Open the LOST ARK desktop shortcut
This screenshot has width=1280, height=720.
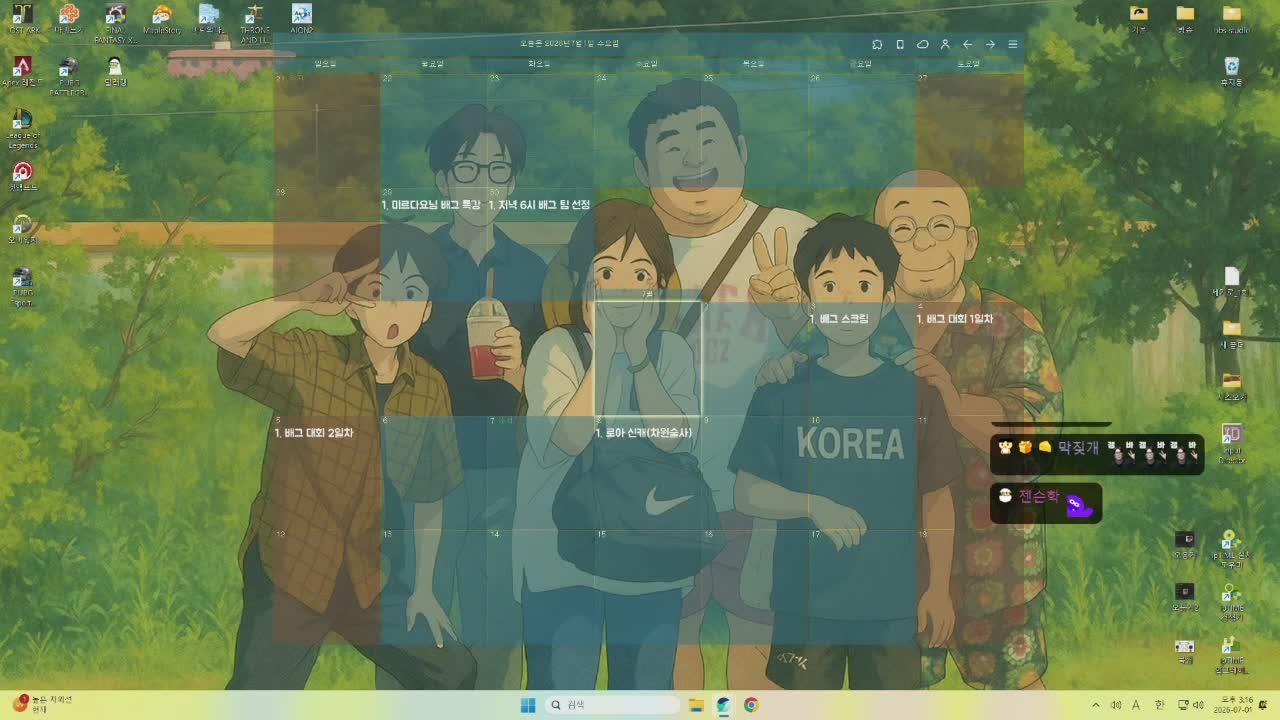pos(22,19)
